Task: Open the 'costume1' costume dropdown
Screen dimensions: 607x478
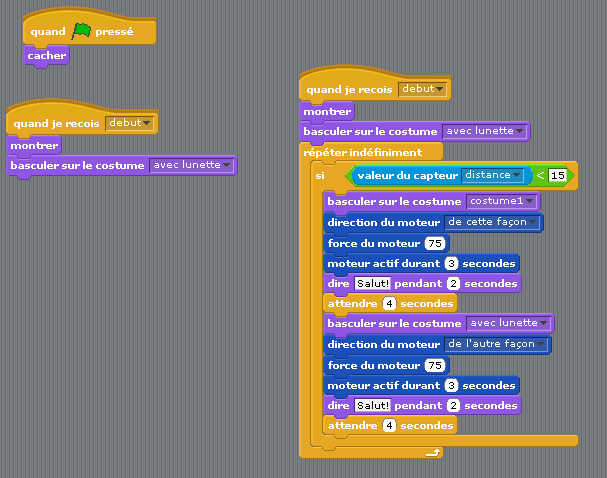Action: coord(502,201)
